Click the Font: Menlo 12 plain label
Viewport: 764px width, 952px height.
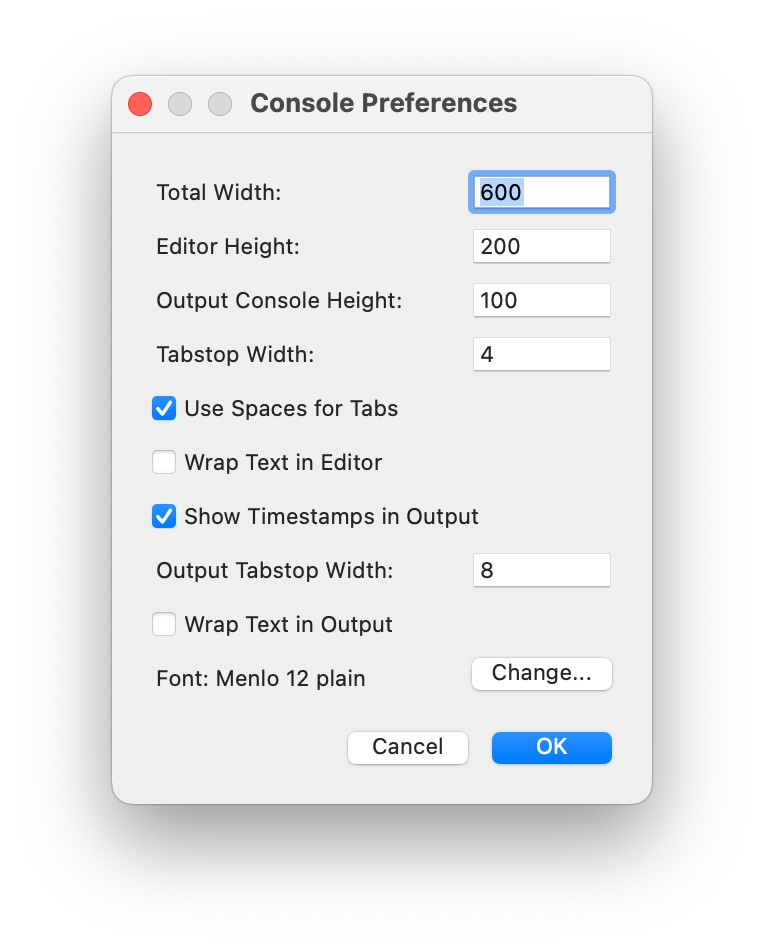(x=260, y=678)
